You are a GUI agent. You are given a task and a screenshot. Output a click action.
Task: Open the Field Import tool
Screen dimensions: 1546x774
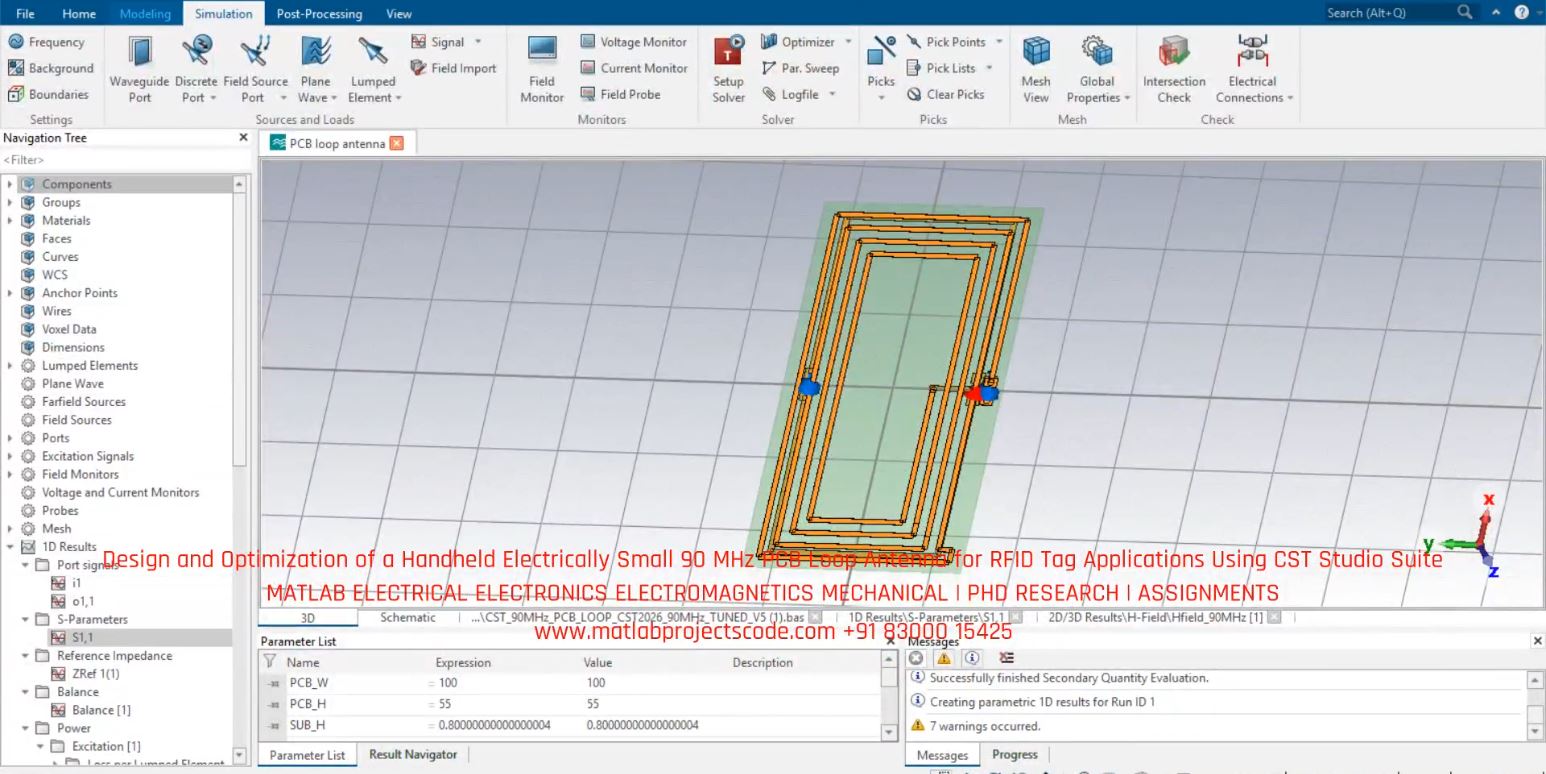point(454,68)
